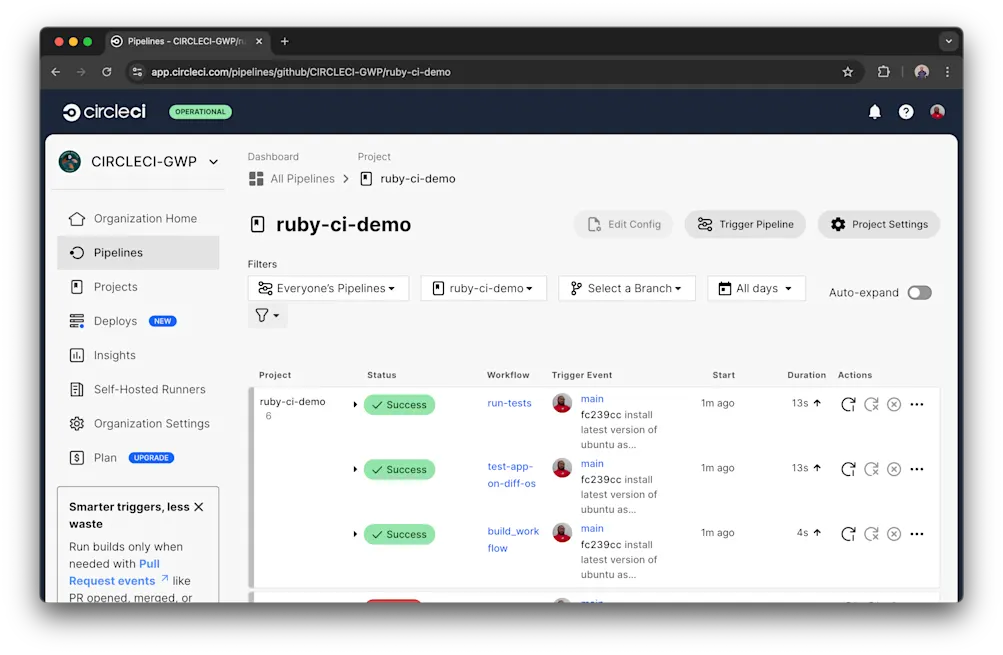Image resolution: width=1003 pixels, height=655 pixels.
Task: Sort pipelines by Duration column
Action: click(806, 375)
